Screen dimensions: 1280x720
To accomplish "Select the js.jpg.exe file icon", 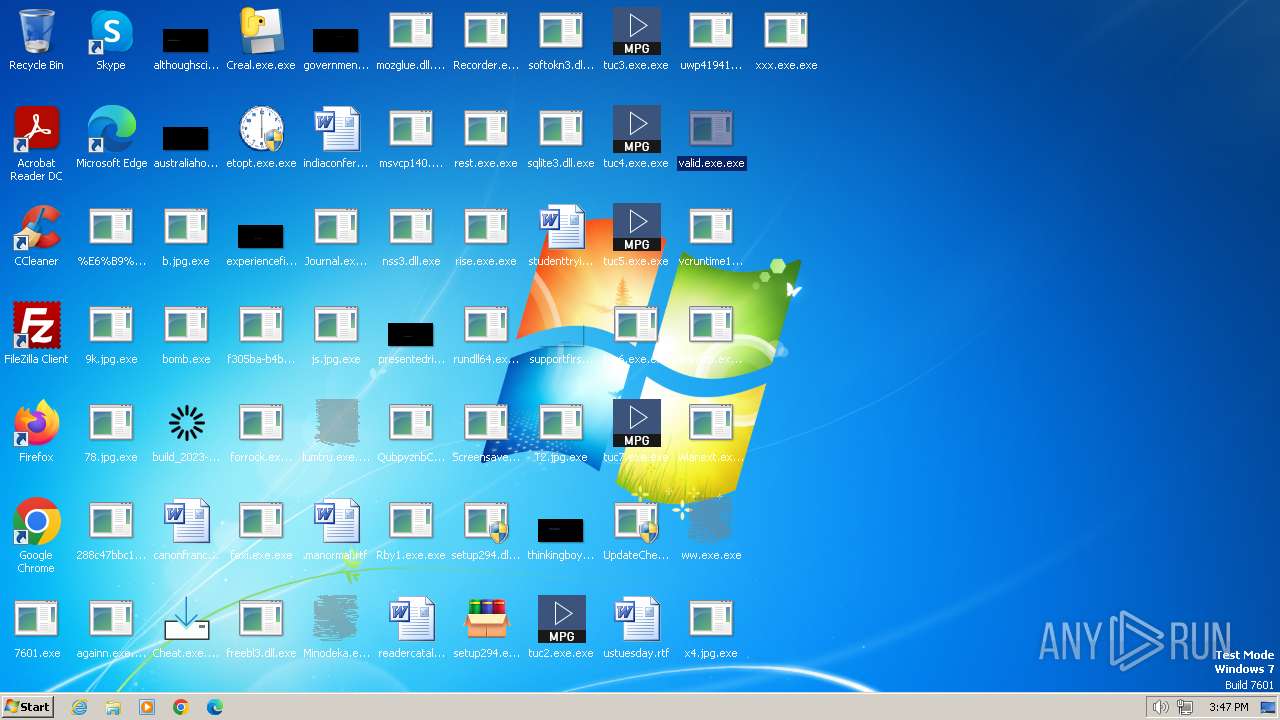I will tap(336, 325).
